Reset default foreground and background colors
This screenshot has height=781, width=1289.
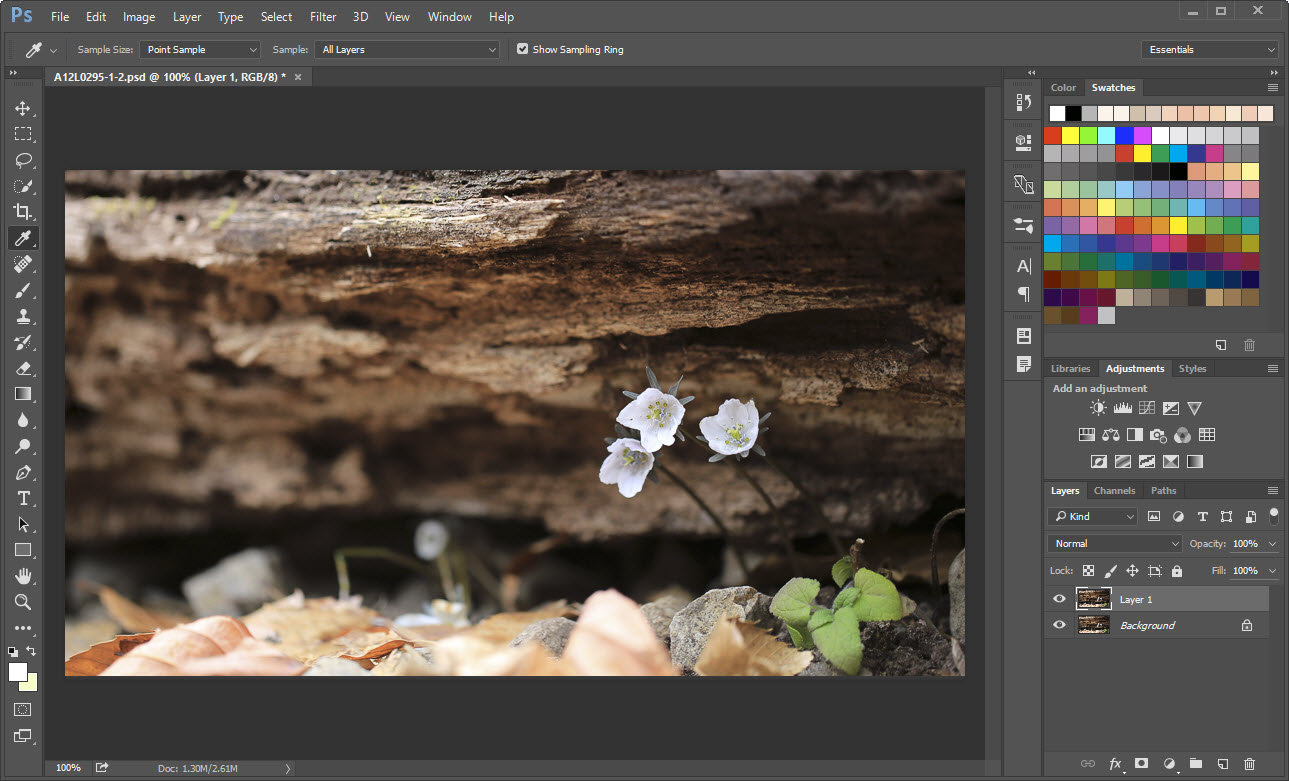12,651
